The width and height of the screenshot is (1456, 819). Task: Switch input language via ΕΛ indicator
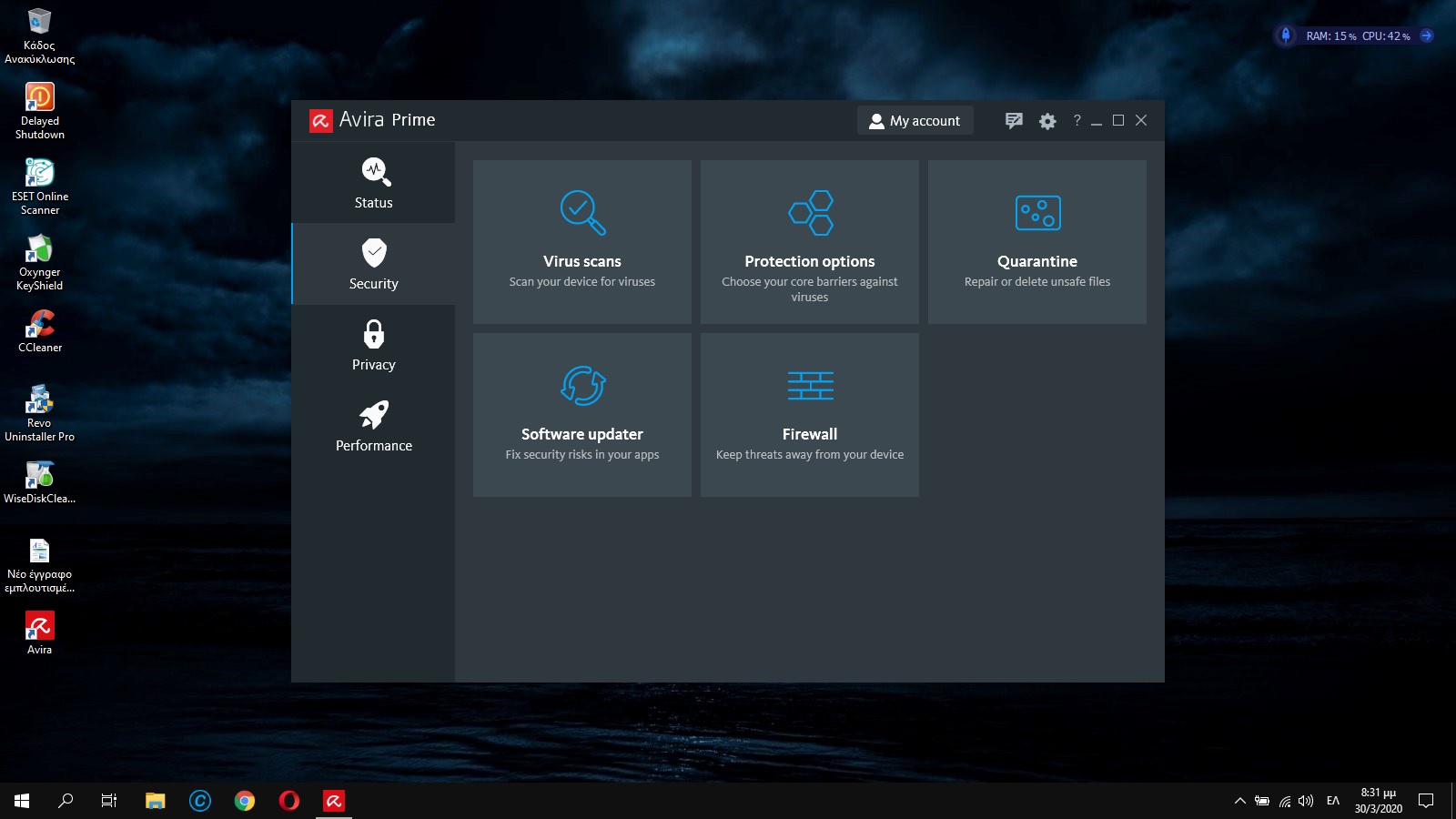click(x=1333, y=801)
